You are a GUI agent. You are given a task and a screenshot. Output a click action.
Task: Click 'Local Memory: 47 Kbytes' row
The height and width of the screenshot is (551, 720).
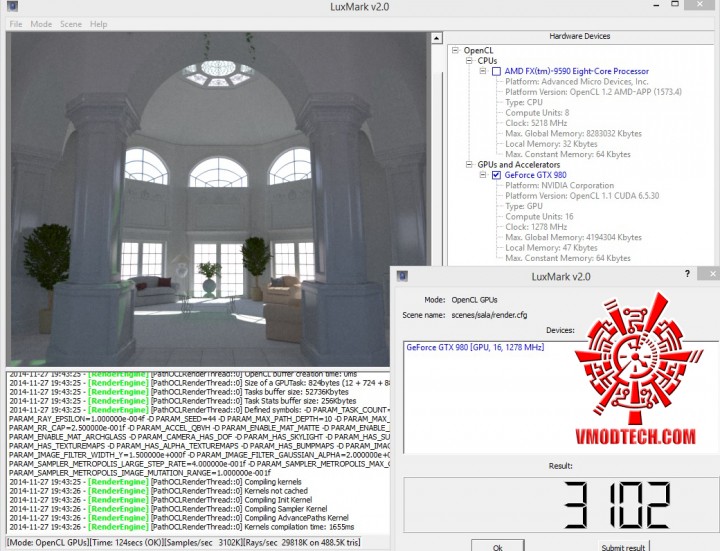tap(551, 247)
